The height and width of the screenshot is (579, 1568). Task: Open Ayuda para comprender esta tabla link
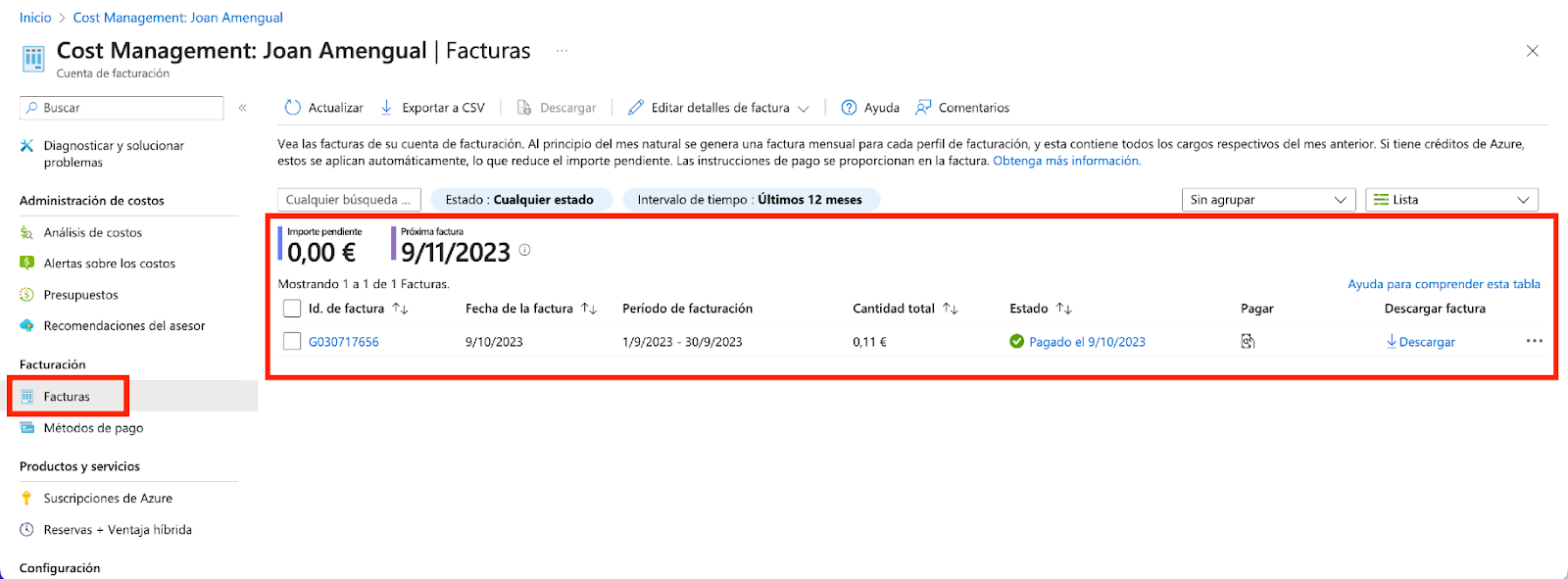1444,284
